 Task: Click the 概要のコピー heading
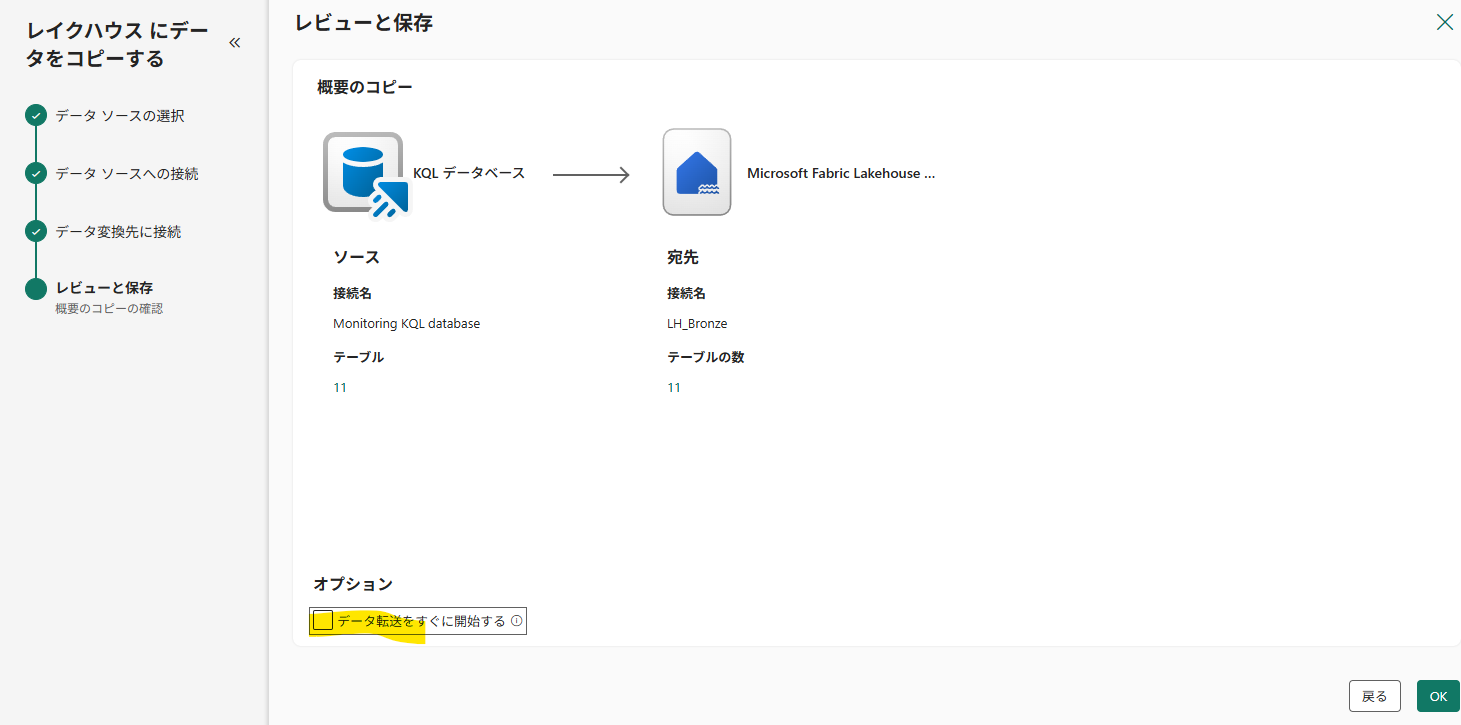[x=365, y=87]
